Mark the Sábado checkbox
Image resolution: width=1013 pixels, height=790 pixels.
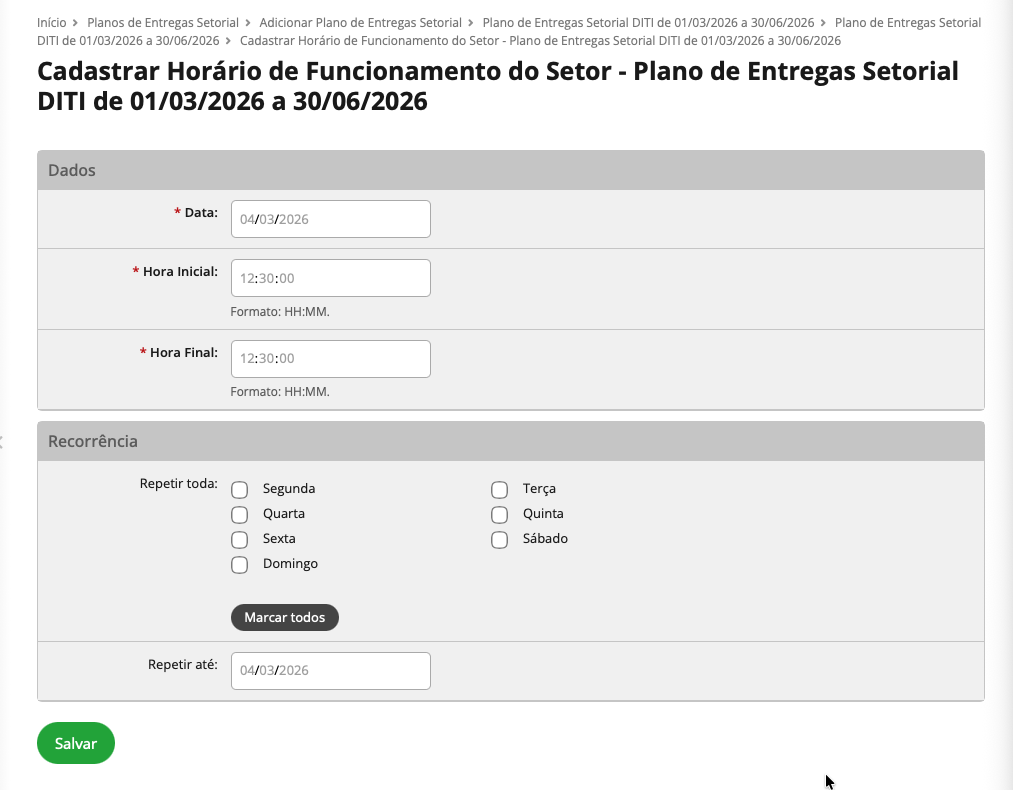(500, 540)
